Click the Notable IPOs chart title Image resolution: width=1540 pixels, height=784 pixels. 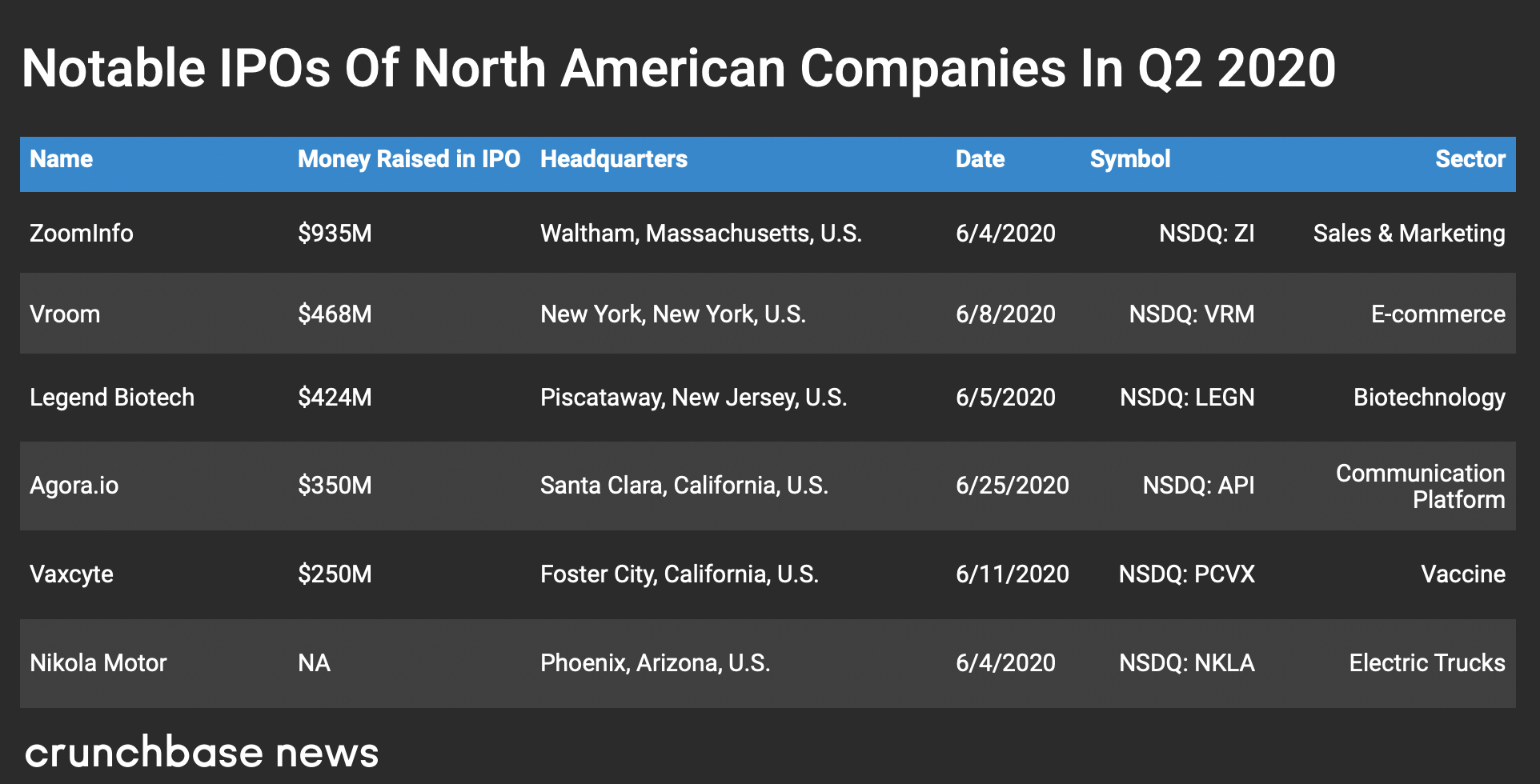coord(679,69)
